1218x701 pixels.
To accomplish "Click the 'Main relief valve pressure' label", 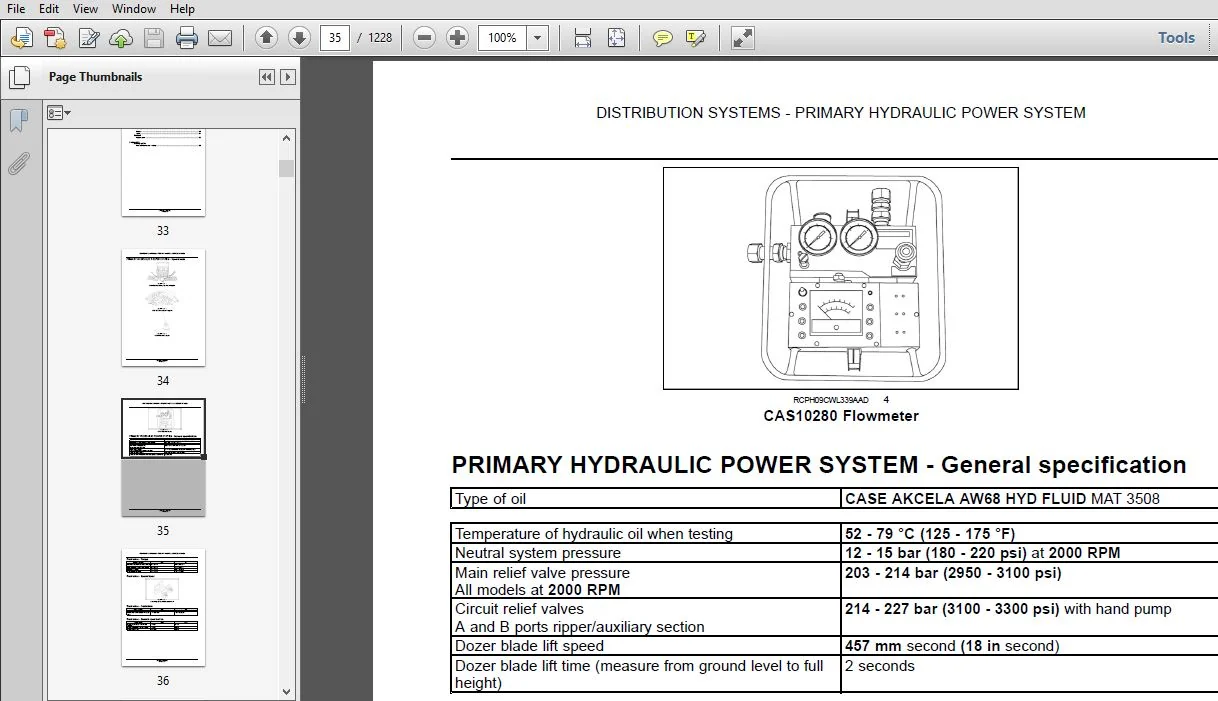I will tap(543, 573).
